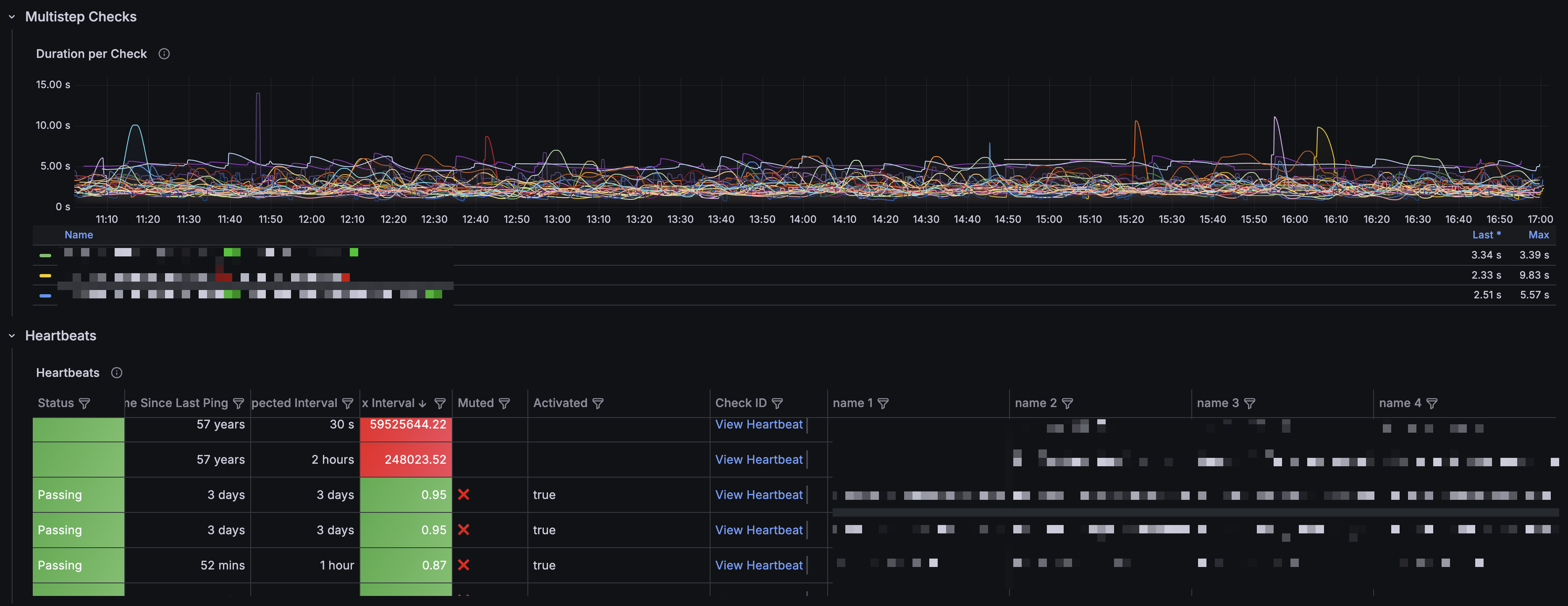This screenshot has height=606, width=1568.
Task: Click the 14:00 time axis label
Action: coord(803,219)
